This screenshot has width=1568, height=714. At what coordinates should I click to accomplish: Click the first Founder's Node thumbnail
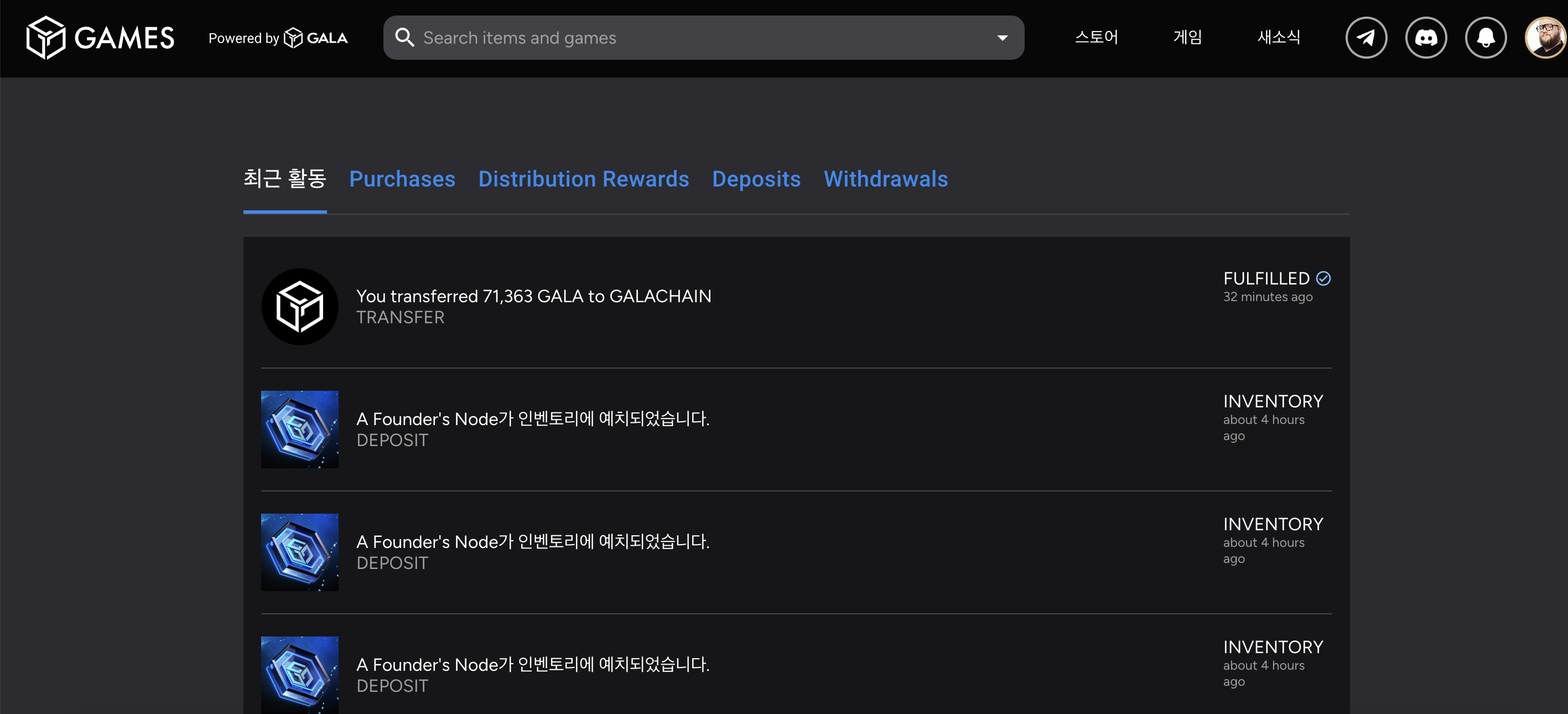(299, 429)
